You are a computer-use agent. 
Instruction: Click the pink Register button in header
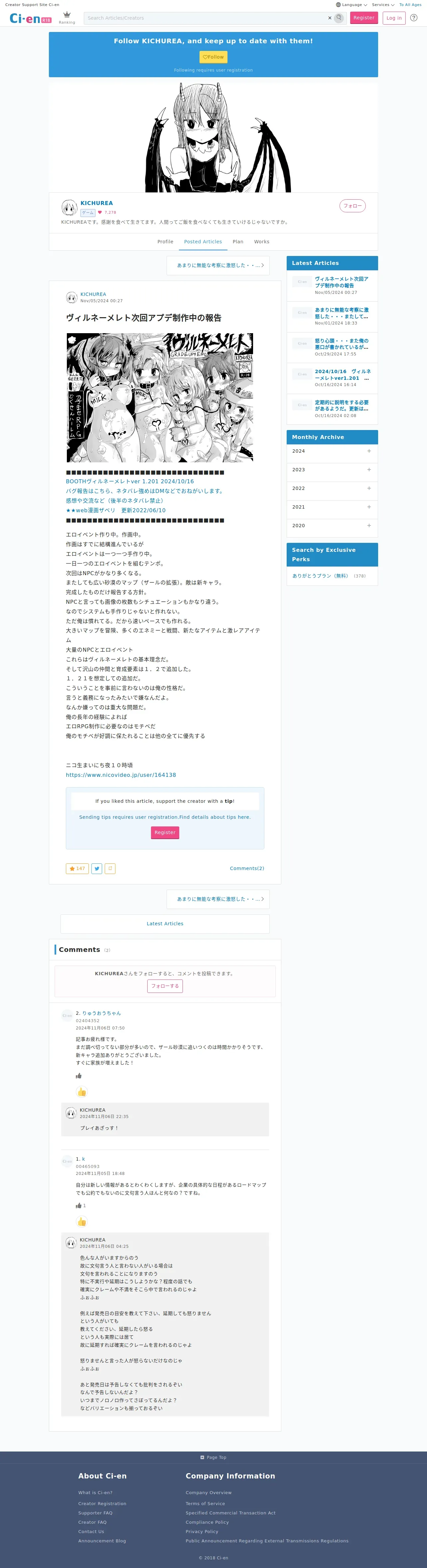(364, 18)
